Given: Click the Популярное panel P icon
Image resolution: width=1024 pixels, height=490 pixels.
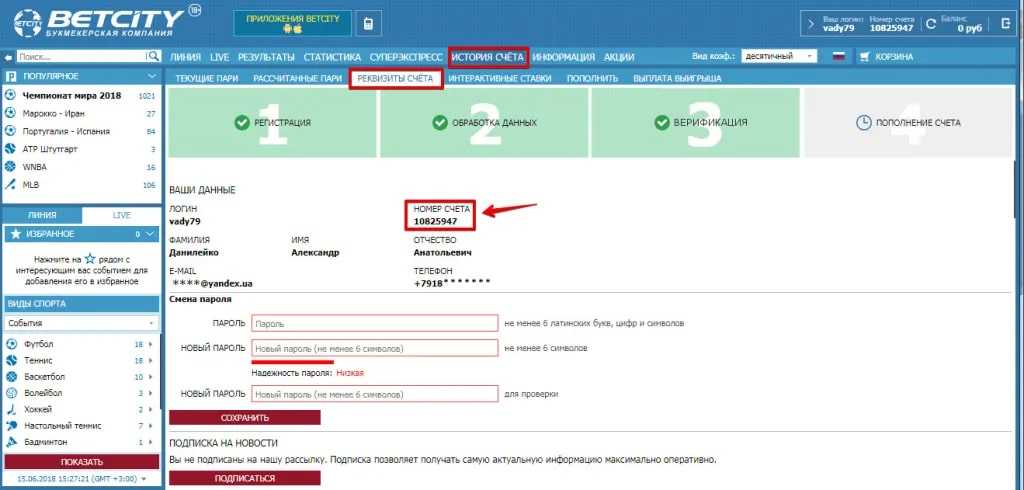Looking at the screenshot, I should [x=11, y=76].
